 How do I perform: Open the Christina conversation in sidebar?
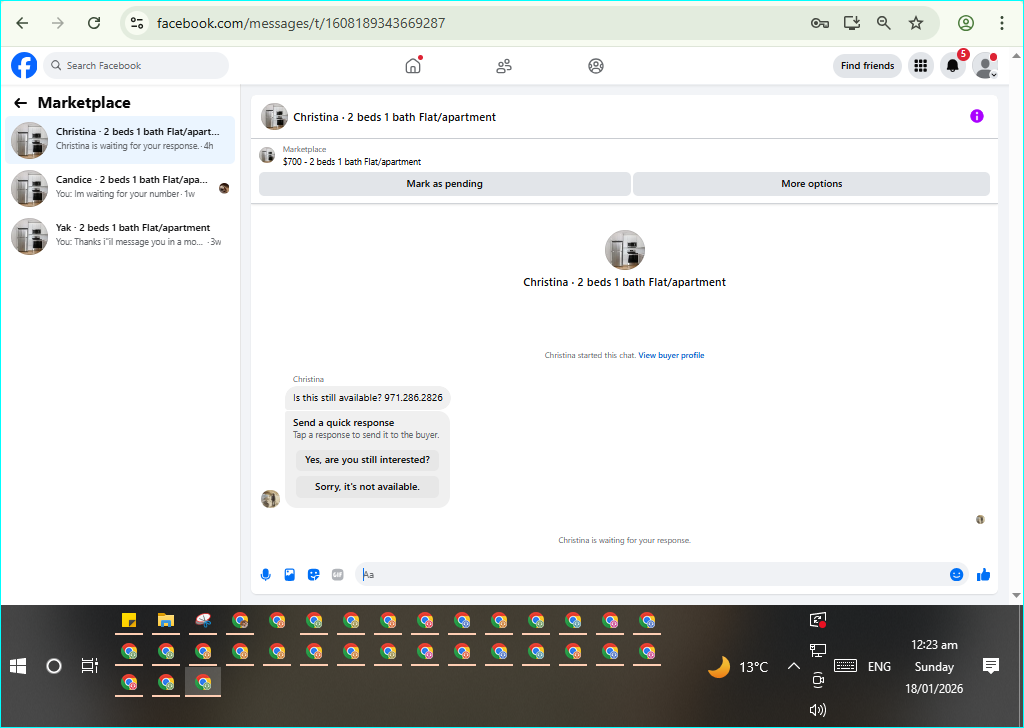point(120,140)
